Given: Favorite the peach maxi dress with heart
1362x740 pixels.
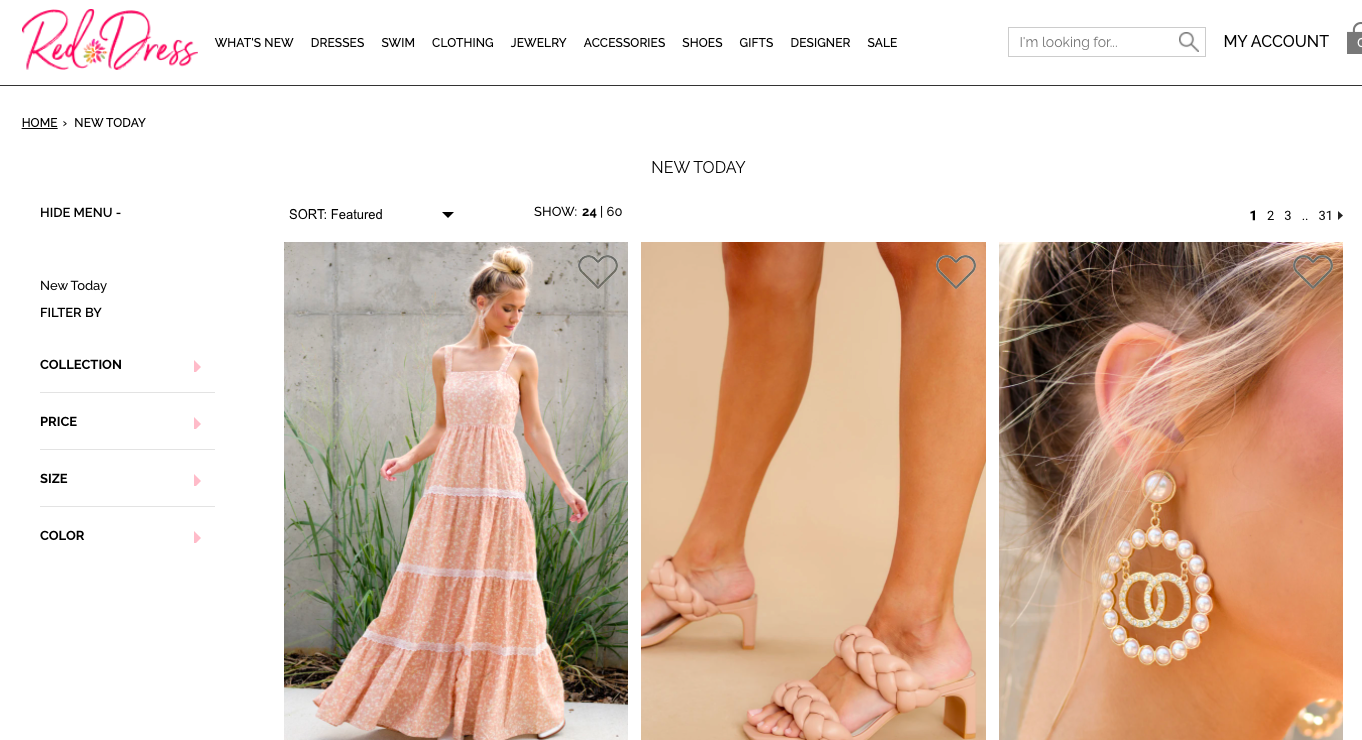Looking at the screenshot, I should 598,271.
